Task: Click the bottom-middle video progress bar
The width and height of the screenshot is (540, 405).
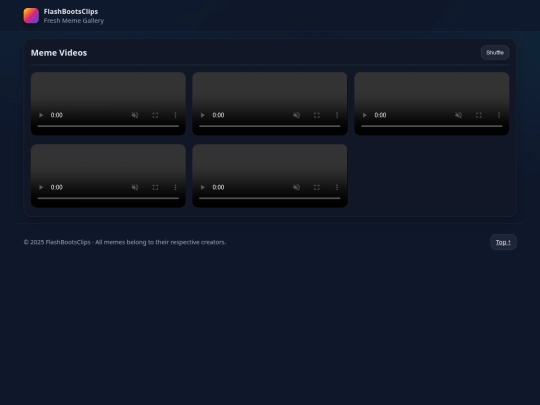Action: pyautogui.click(x=270, y=198)
